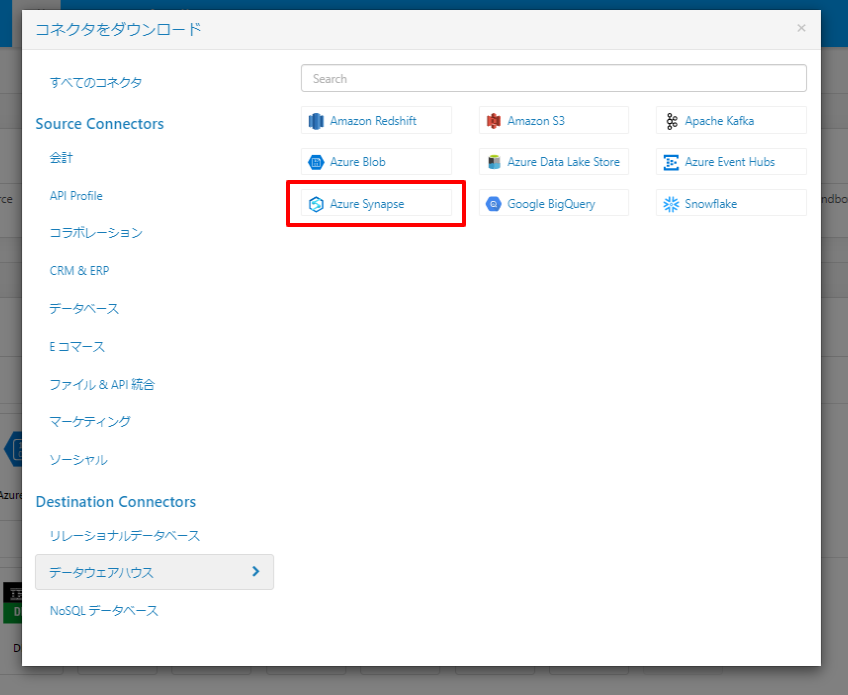This screenshot has width=848, height=695.
Task: Open ファイル & API 統合 category
Action: 102,385
